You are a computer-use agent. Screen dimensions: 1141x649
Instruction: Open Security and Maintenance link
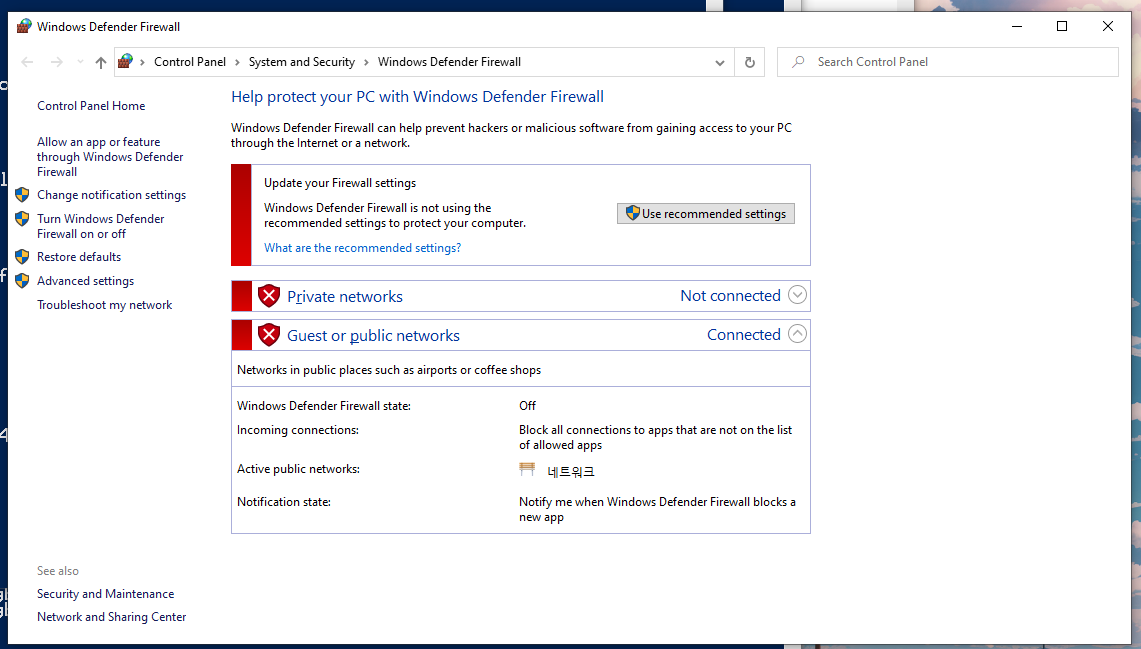click(x=106, y=594)
